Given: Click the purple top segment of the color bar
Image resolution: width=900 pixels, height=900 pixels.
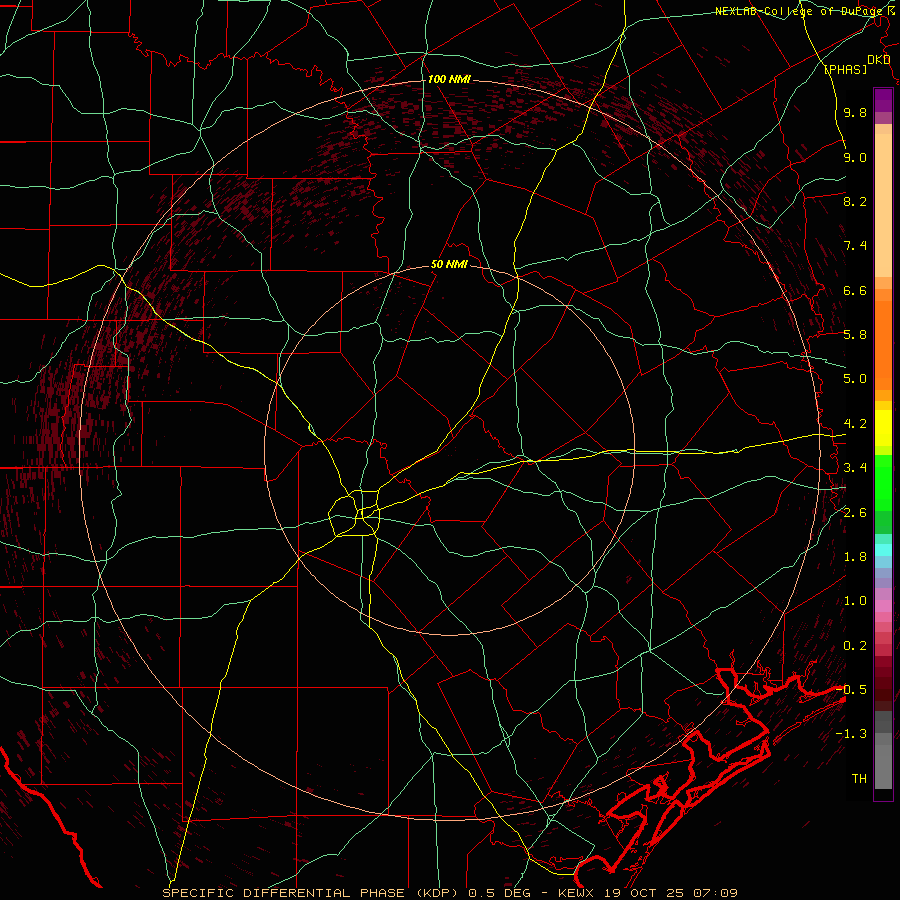Looking at the screenshot, I should point(883,100).
